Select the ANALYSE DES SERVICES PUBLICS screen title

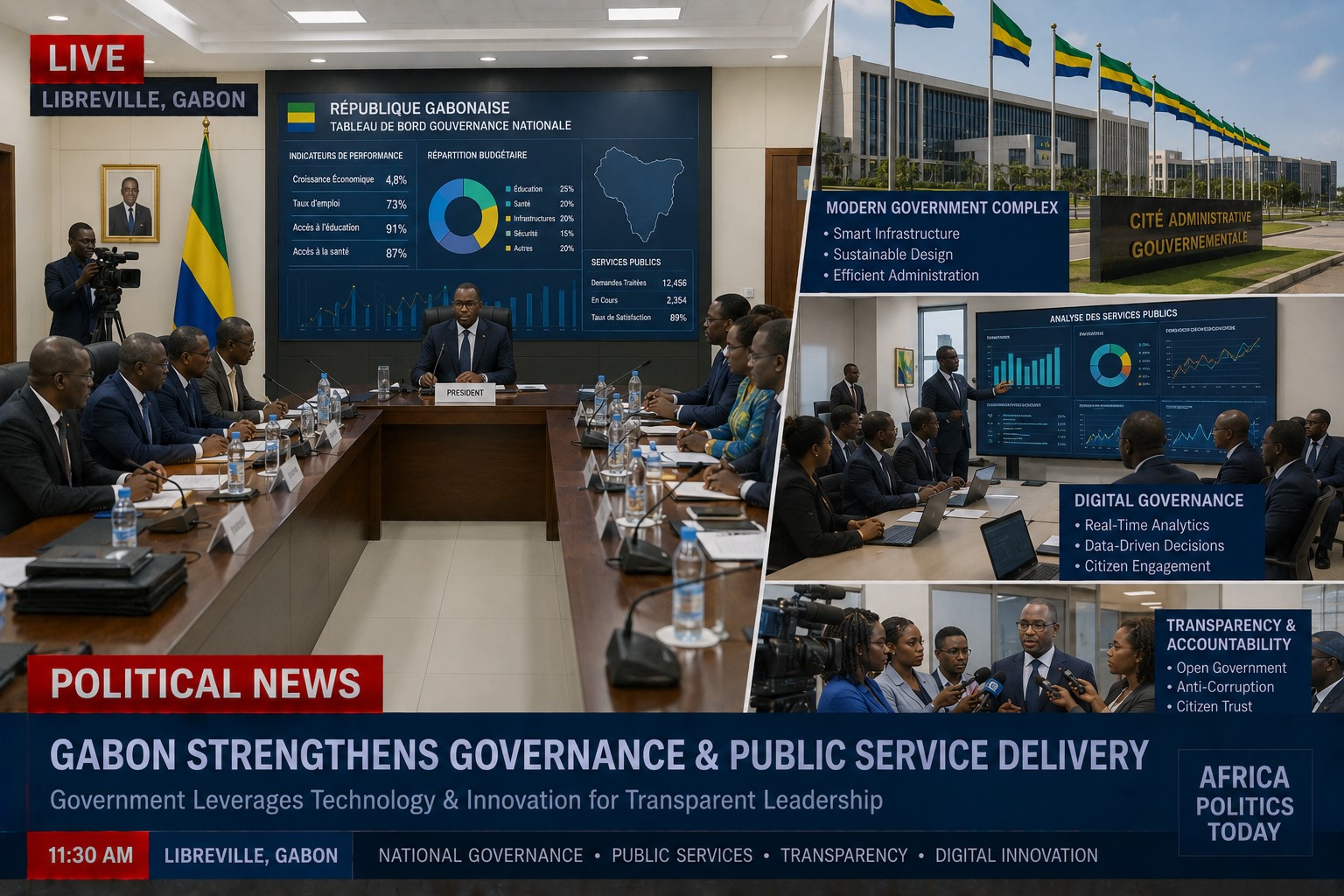[1113, 316]
